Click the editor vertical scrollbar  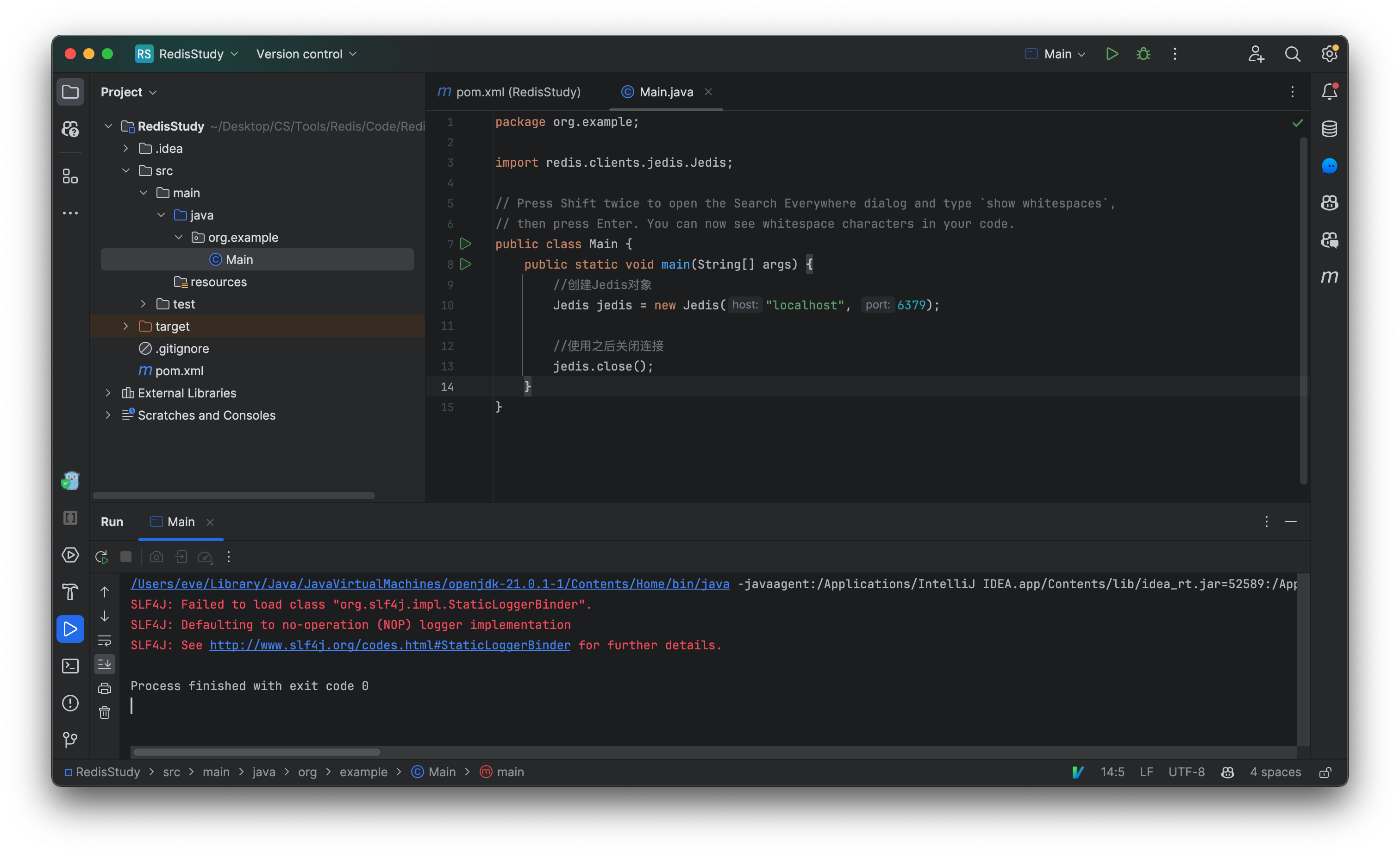click(1303, 311)
